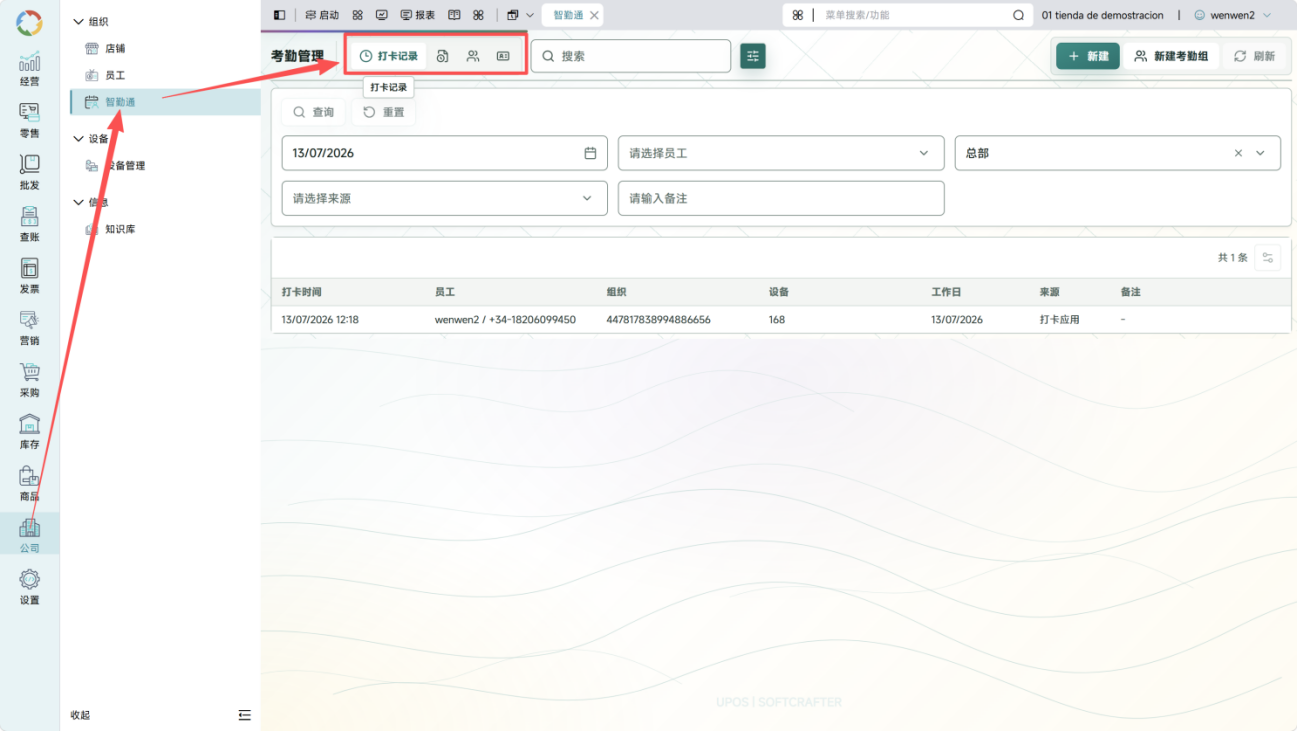
Task: Open the 查账 module
Action: (x=29, y=224)
